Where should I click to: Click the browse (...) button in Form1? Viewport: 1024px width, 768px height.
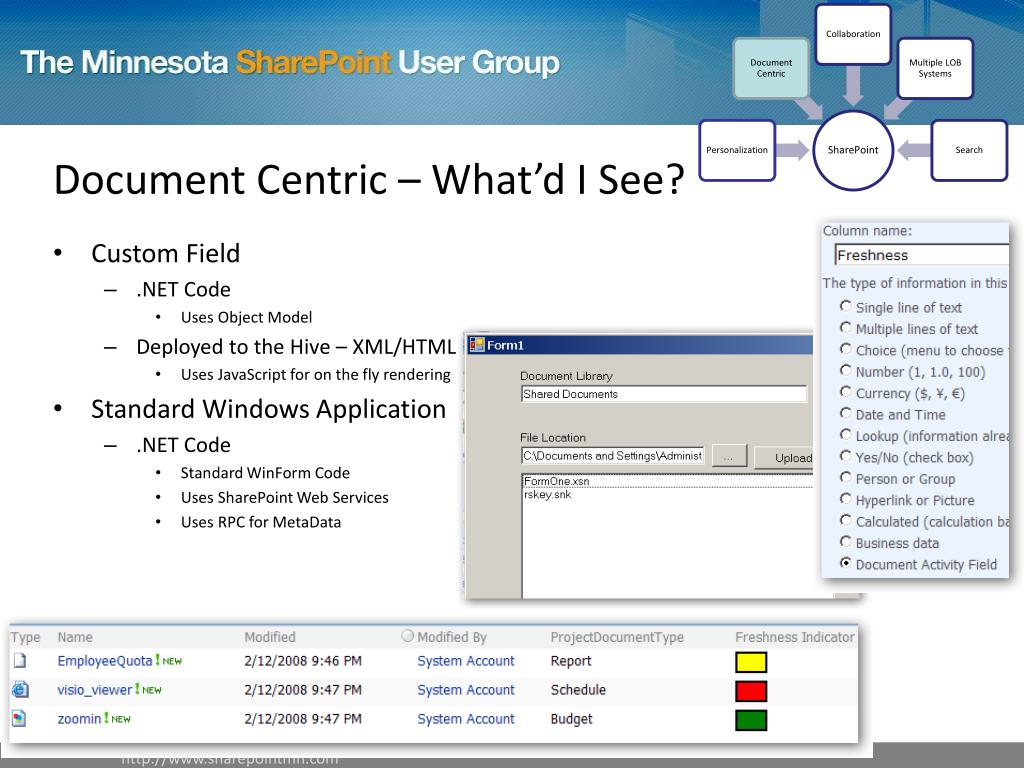point(729,456)
